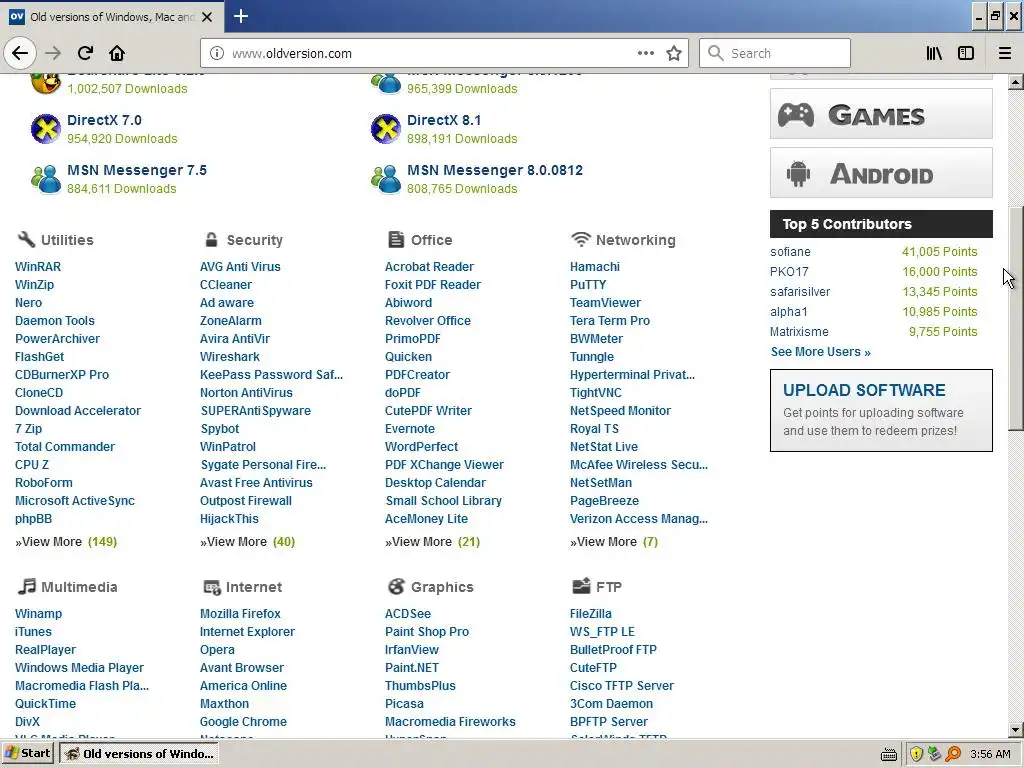Viewport: 1024px width, 768px height.
Task: Open the DirectX 7.0 title link
Action: (104, 120)
